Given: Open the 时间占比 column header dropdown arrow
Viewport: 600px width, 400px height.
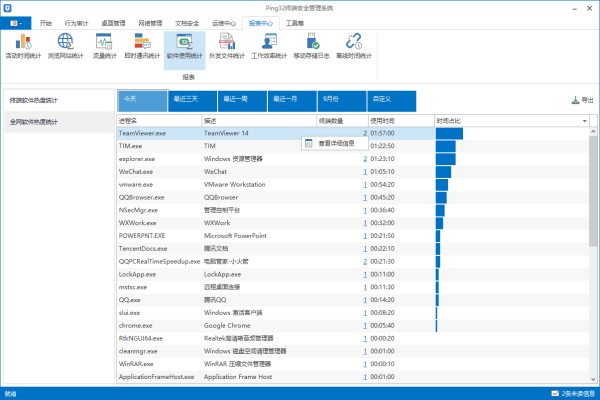Looking at the screenshot, I should click(585, 121).
